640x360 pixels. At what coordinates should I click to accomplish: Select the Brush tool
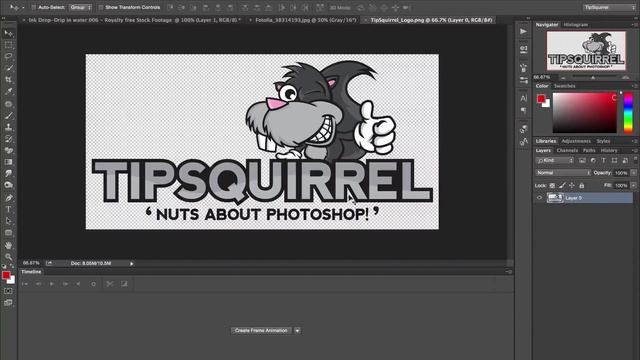(8, 116)
